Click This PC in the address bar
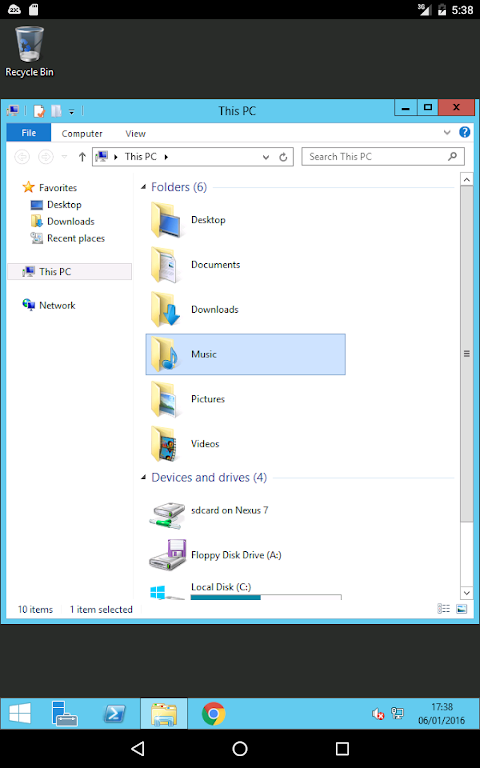Image resolution: width=480 pixels, height=768 pixels. [x=140, y=157]
